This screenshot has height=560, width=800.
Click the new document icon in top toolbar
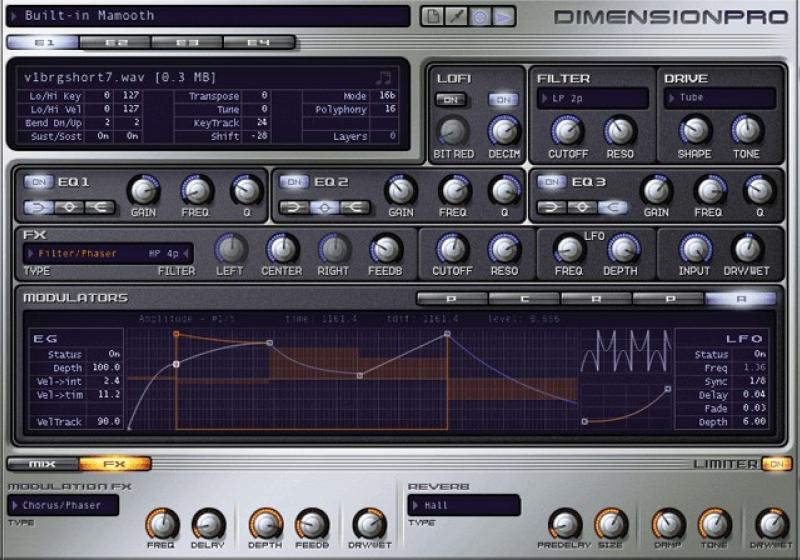pyautogui.click(x=431, y=16)
